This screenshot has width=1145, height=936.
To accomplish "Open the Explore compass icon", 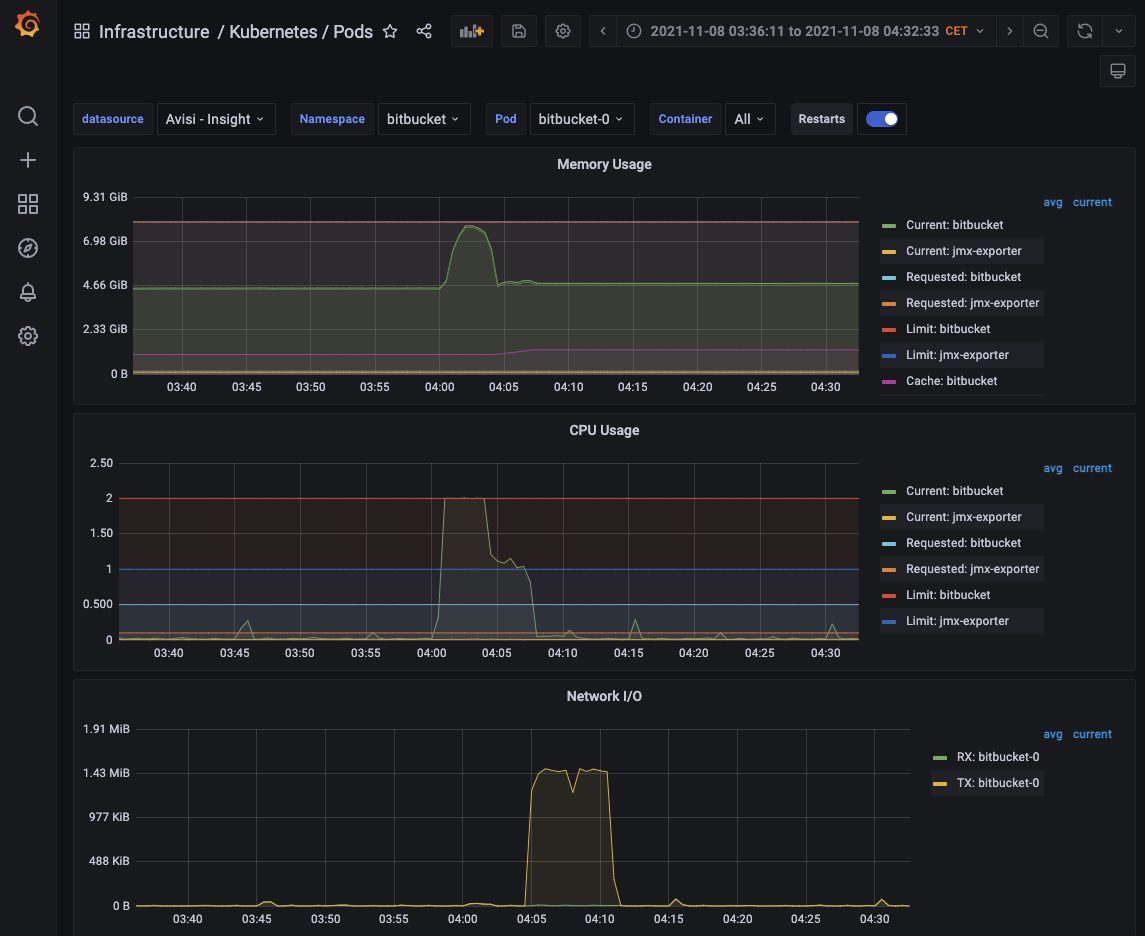I will pos(28,248).
